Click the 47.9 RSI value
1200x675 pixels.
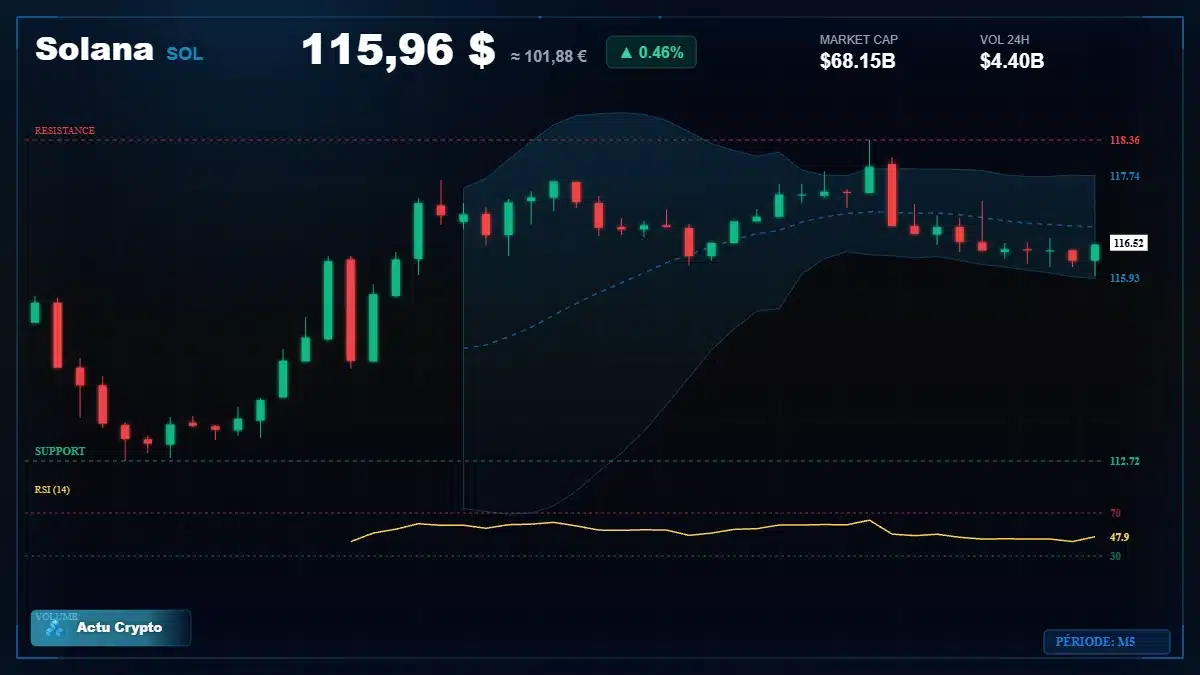[1119, 537]
